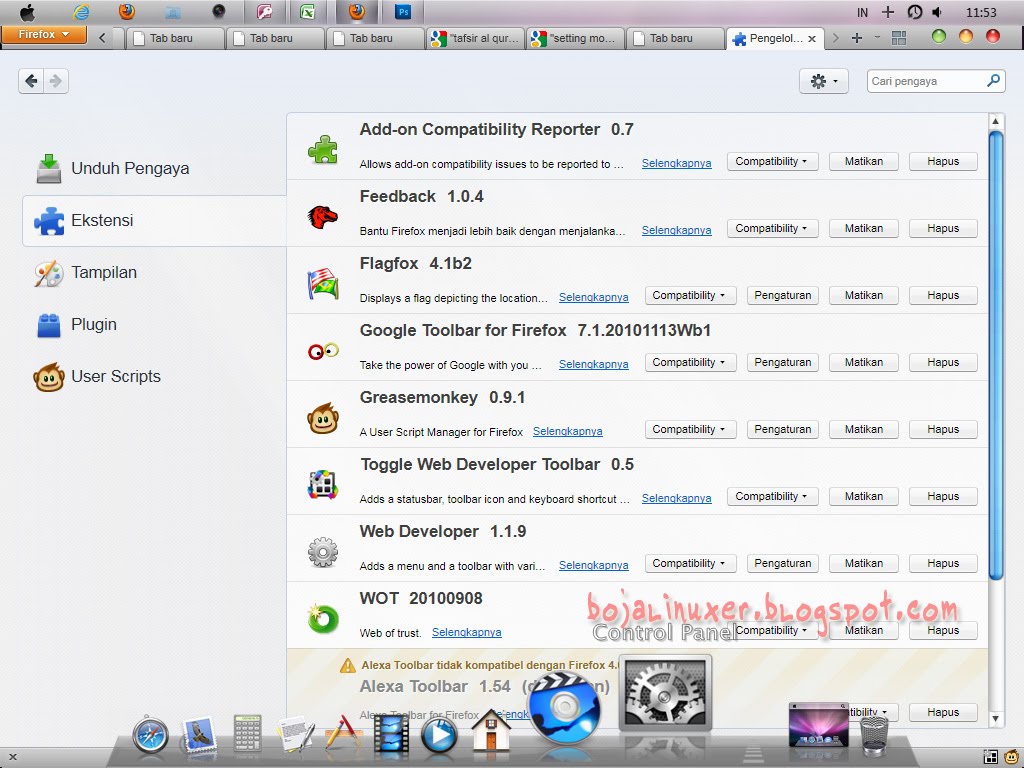Image resolution: width=1024 pixels, height=768 pixels.
Task: Switch to the Tampilan category
Action: [154, 272]
